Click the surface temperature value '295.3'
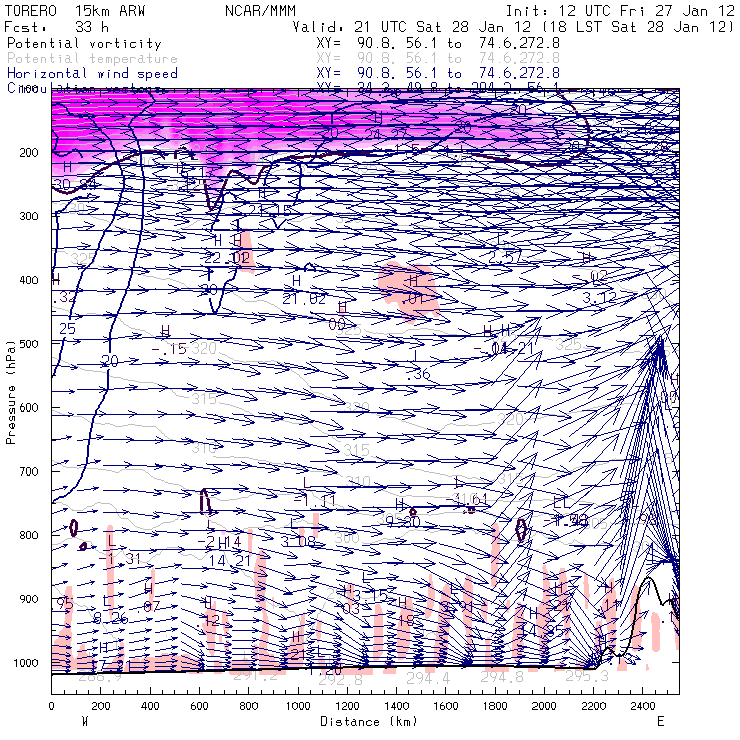The height and width of the screenshot is (740, 740). point(586,676)
